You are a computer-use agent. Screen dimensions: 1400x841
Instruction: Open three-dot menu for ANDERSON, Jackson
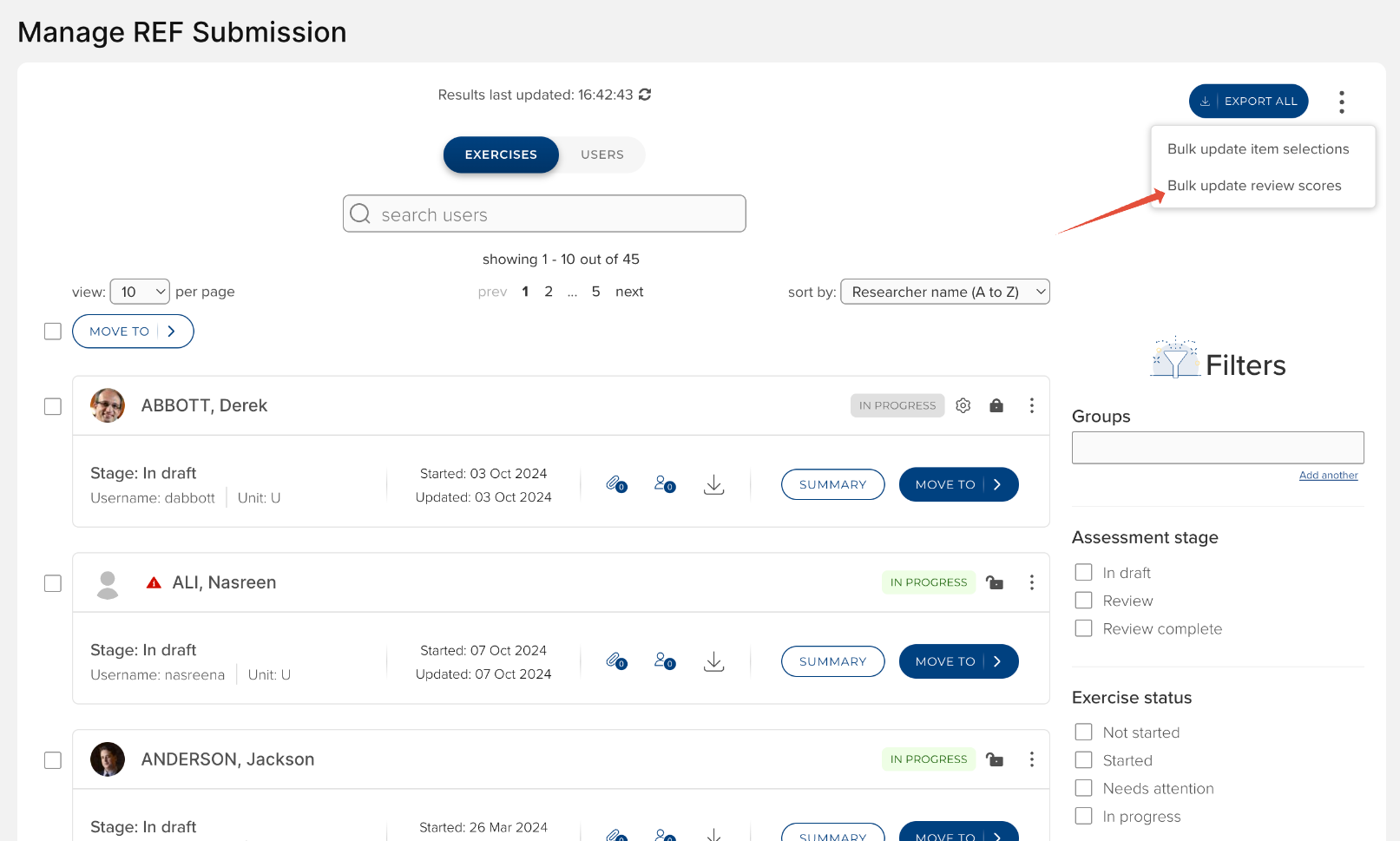tap(1031, 759)
